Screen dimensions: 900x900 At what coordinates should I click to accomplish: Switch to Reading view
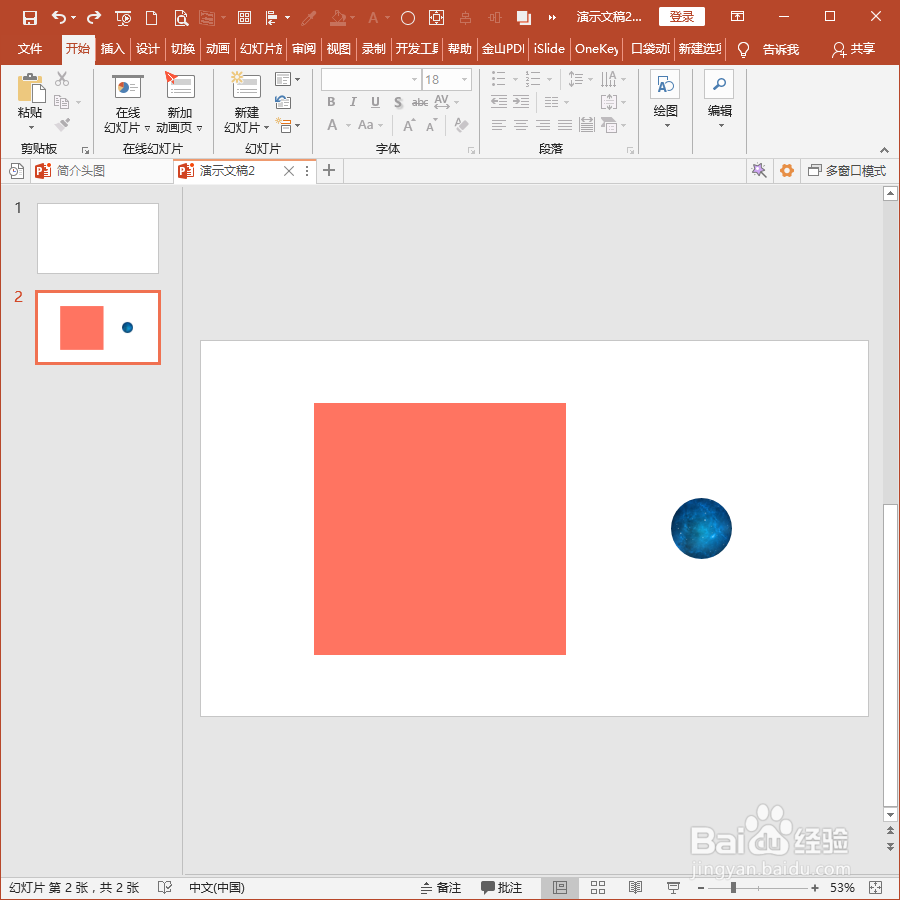pyautogui.click(x=635, y=887)
